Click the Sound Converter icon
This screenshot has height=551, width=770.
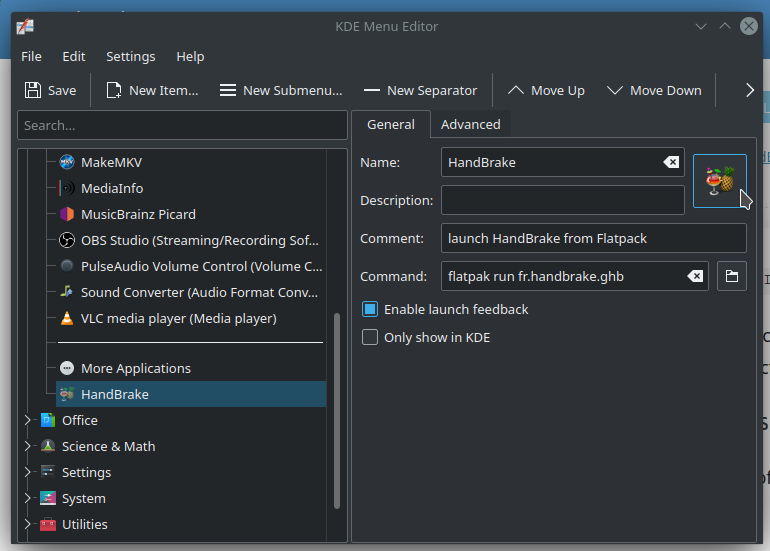[x=67, y=292]
